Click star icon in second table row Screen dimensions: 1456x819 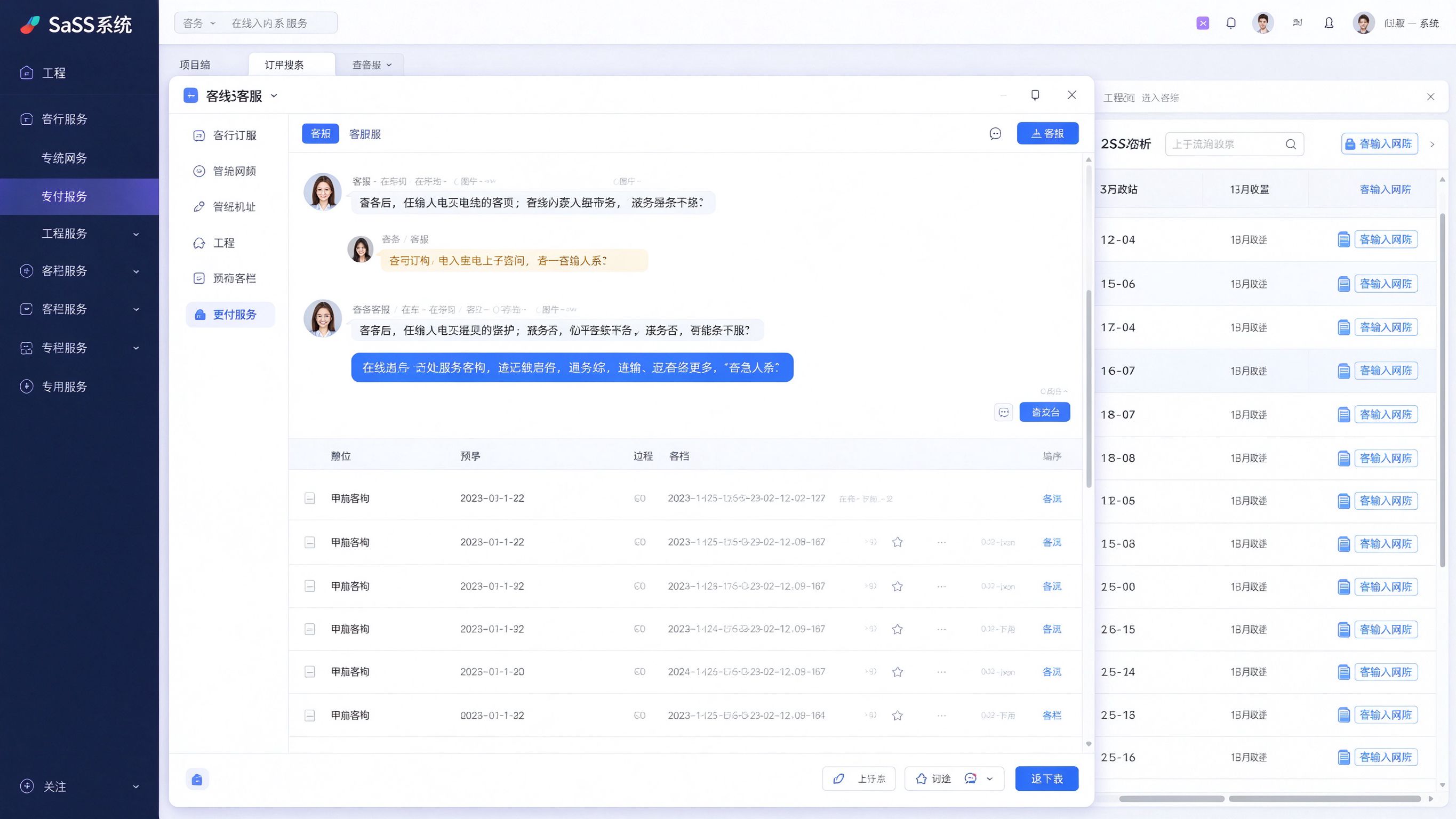897,542
